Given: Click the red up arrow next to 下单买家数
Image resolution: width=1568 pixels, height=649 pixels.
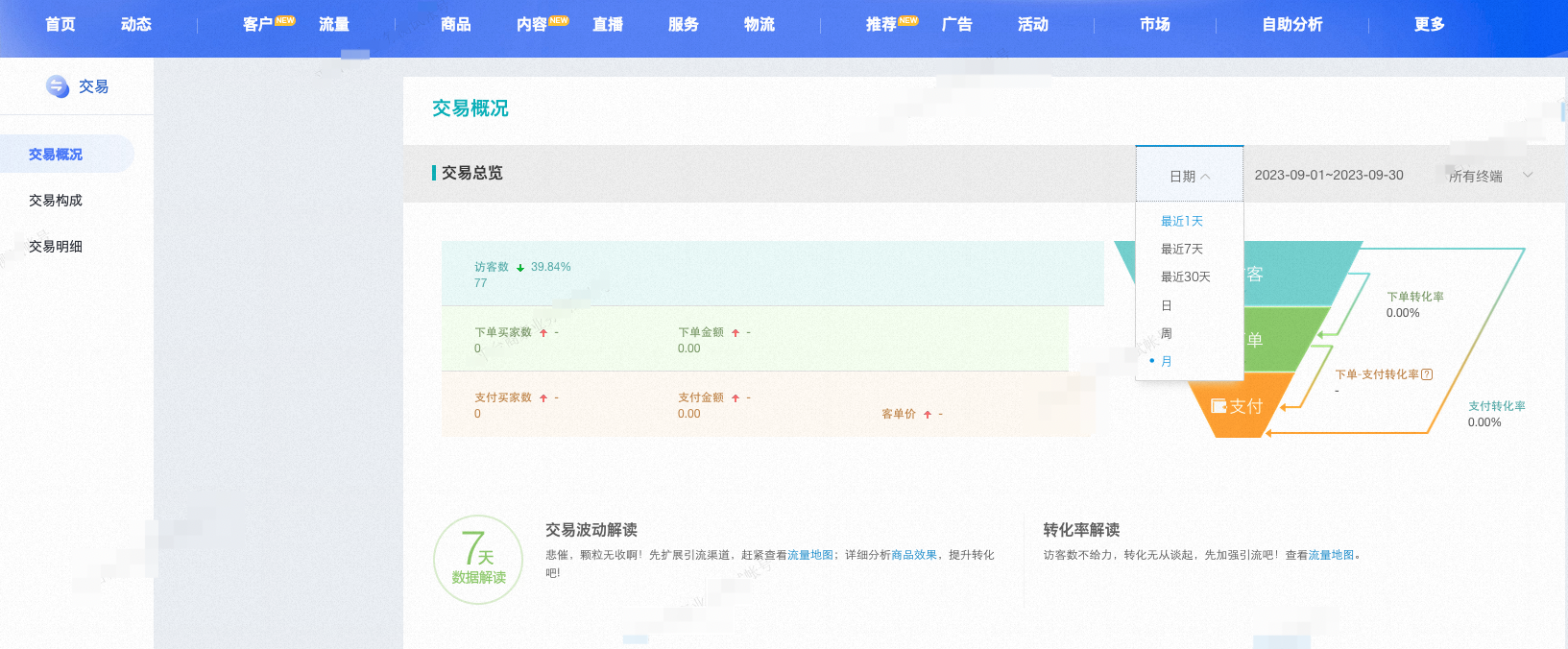Looking at the screenshot, I should 543,333.
